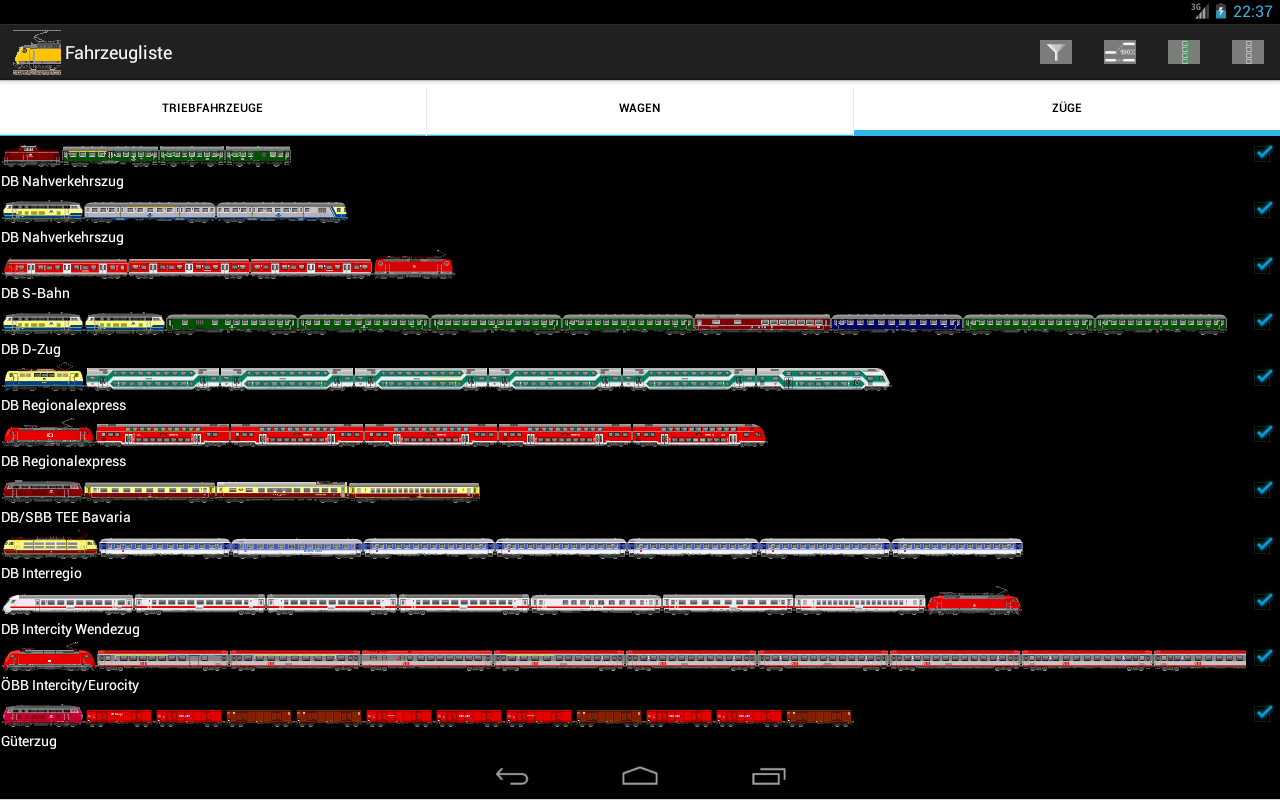
Task: Toggle the DB Interregio checkbox
Action: [x=1264, y=545]
